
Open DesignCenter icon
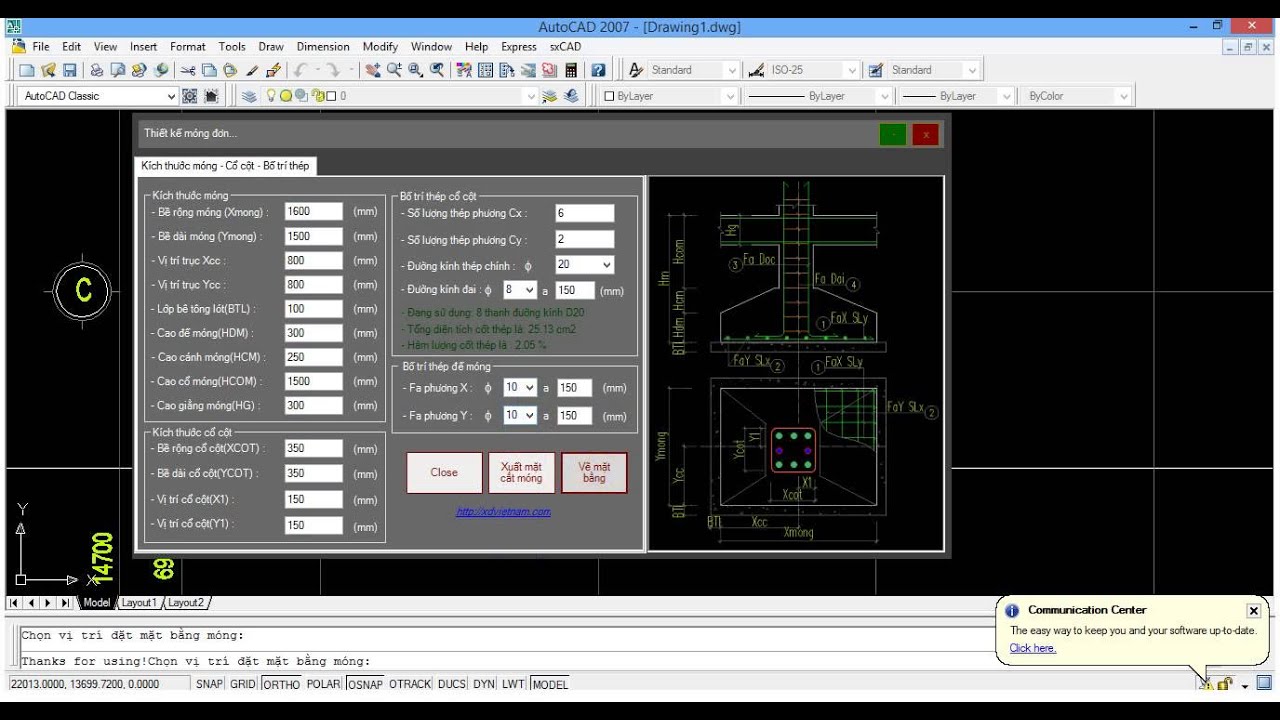(485, 70)
